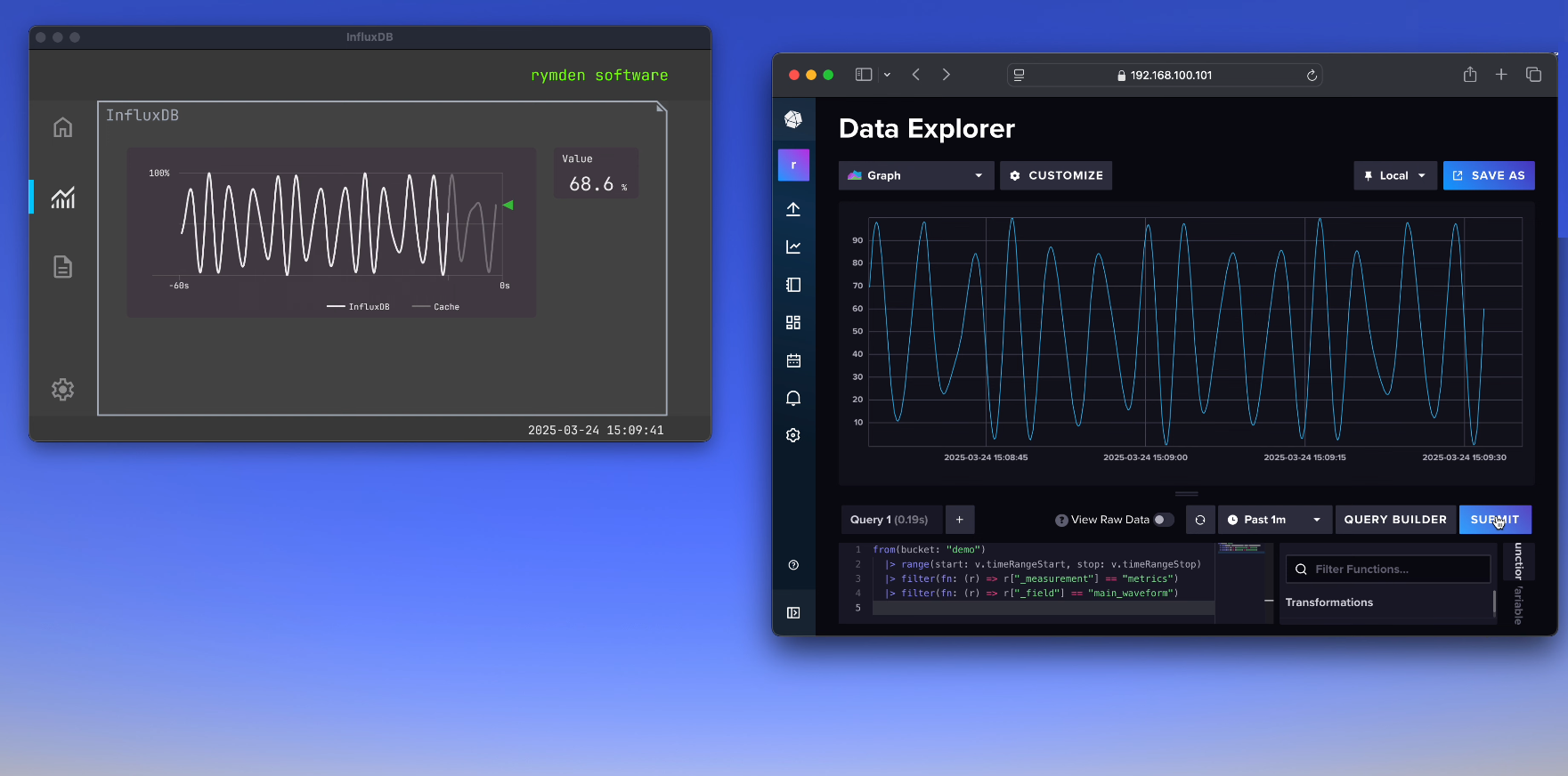Switch to the Variables side tab
The width and height of the screenshot is (1568, 776).
pos(1518,605)
